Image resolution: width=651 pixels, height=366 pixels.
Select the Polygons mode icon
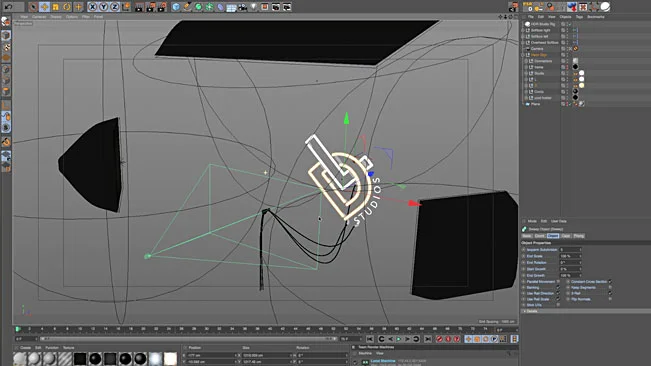click(x=6, y=91)
